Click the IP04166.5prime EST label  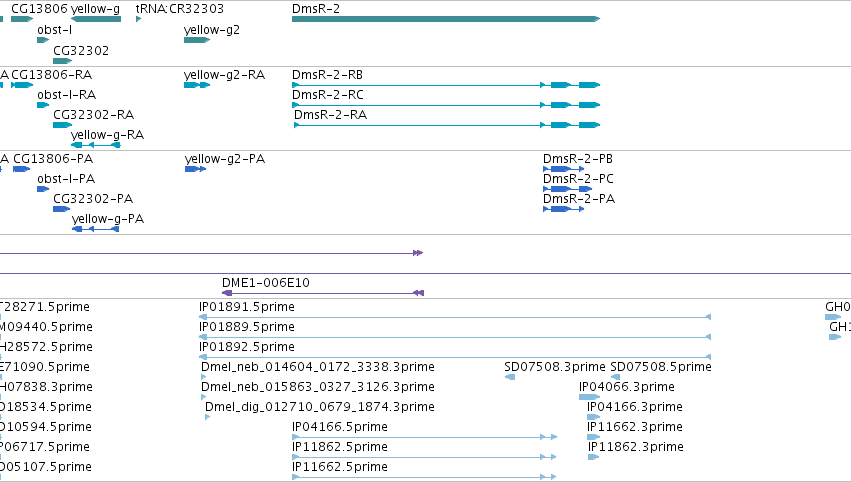point(340,427)
